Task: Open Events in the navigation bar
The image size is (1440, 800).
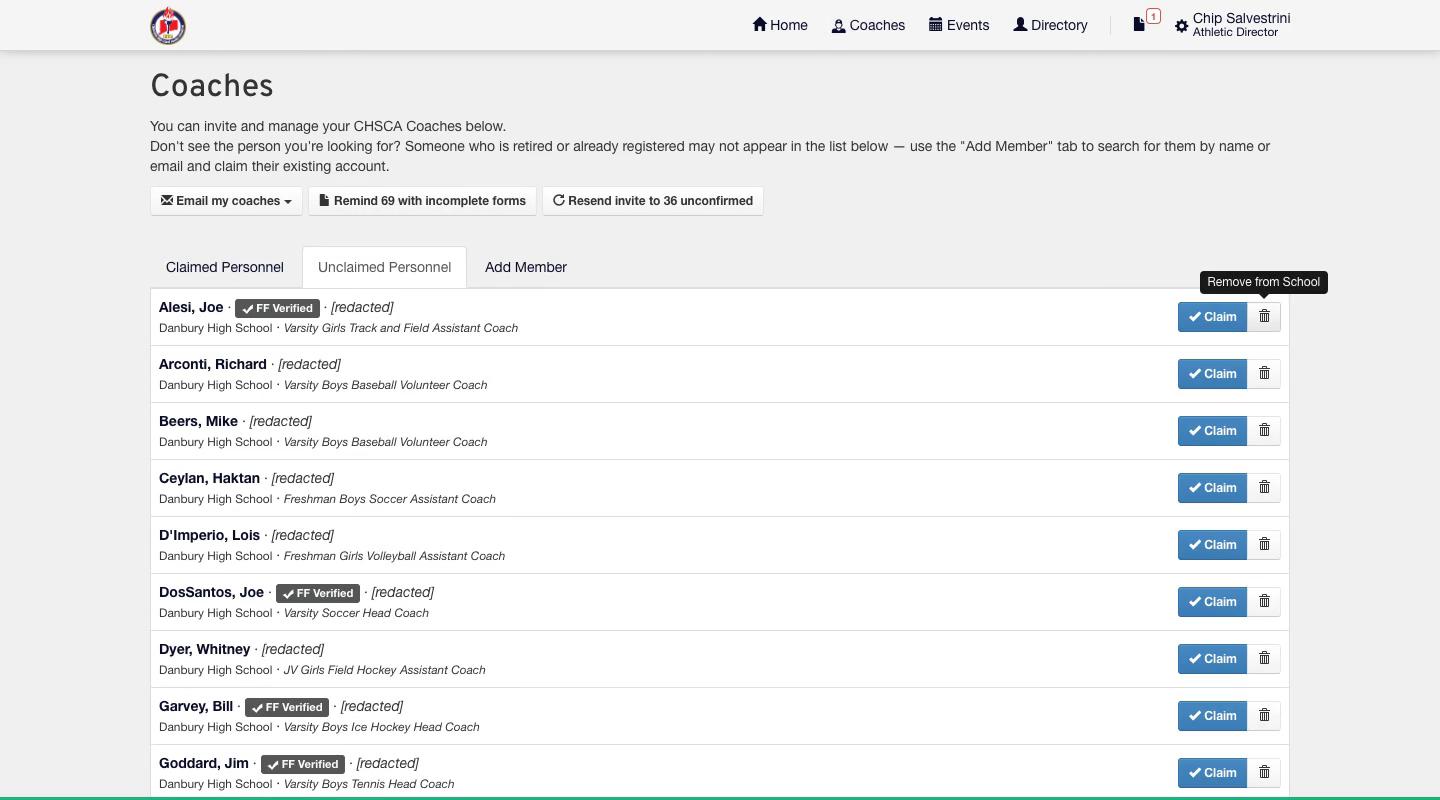Action: pos(959,25)
